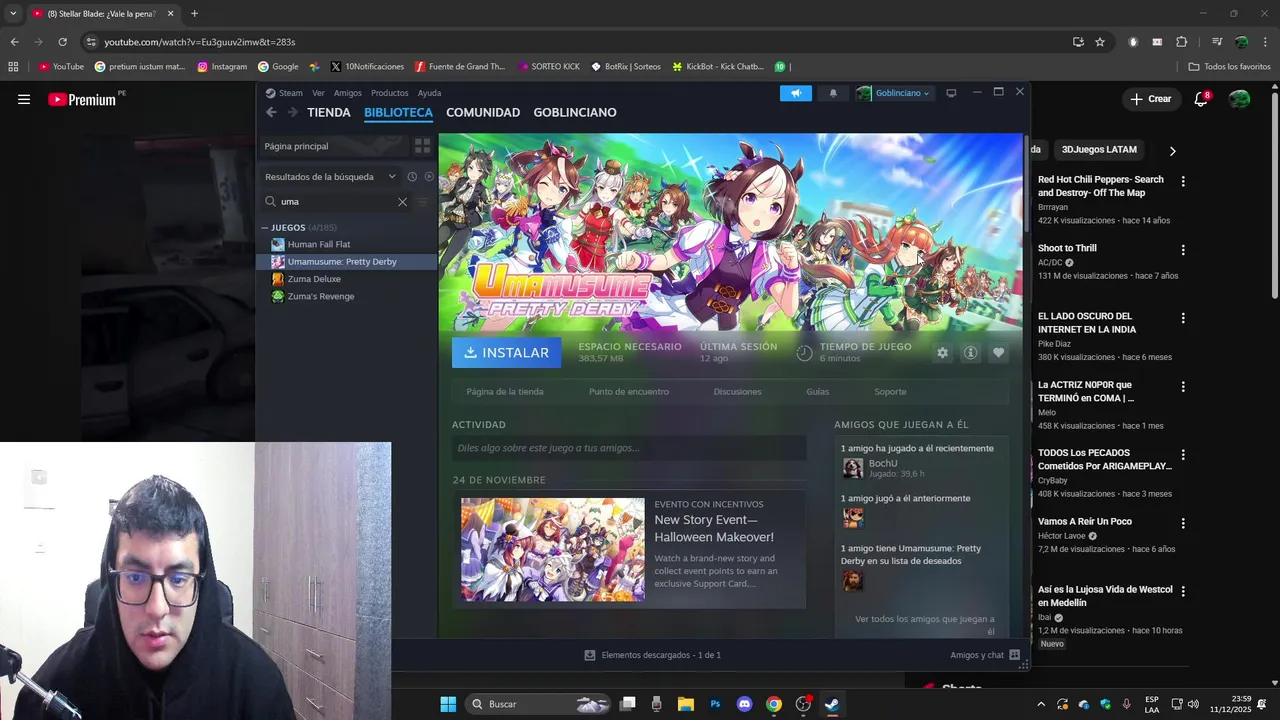Open the Ayuda menu
The width and height of the screenshot is (1280, 720).
pyautogui.click(x=429, y=93)
